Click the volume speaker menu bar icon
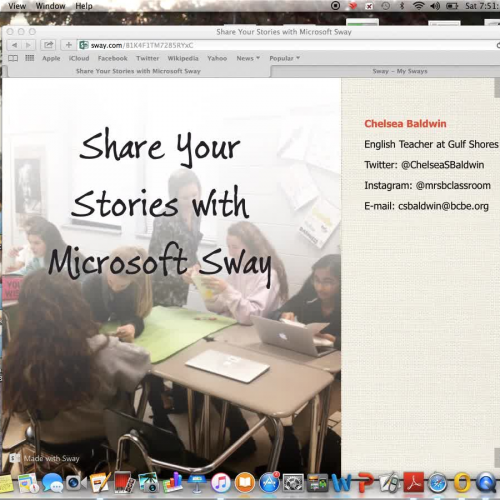Viewport: 500px width, 500px height. (x=435, y=6)
